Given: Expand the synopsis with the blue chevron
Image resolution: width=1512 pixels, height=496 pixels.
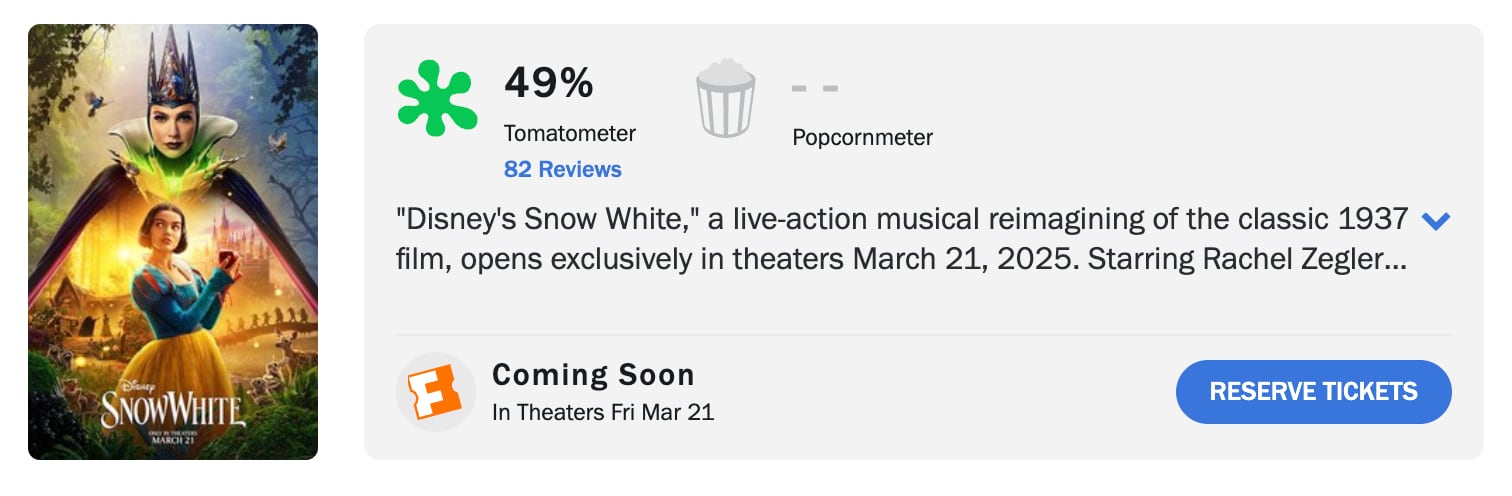Looking at the screenshot, I should pos(1435,221).
